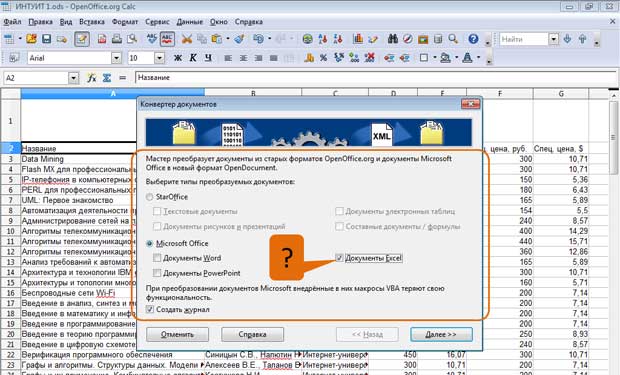Expand the Borders style dropdown arrow
Image resolution: width=620 pixels, height=375 pixels.
point(435,58)
